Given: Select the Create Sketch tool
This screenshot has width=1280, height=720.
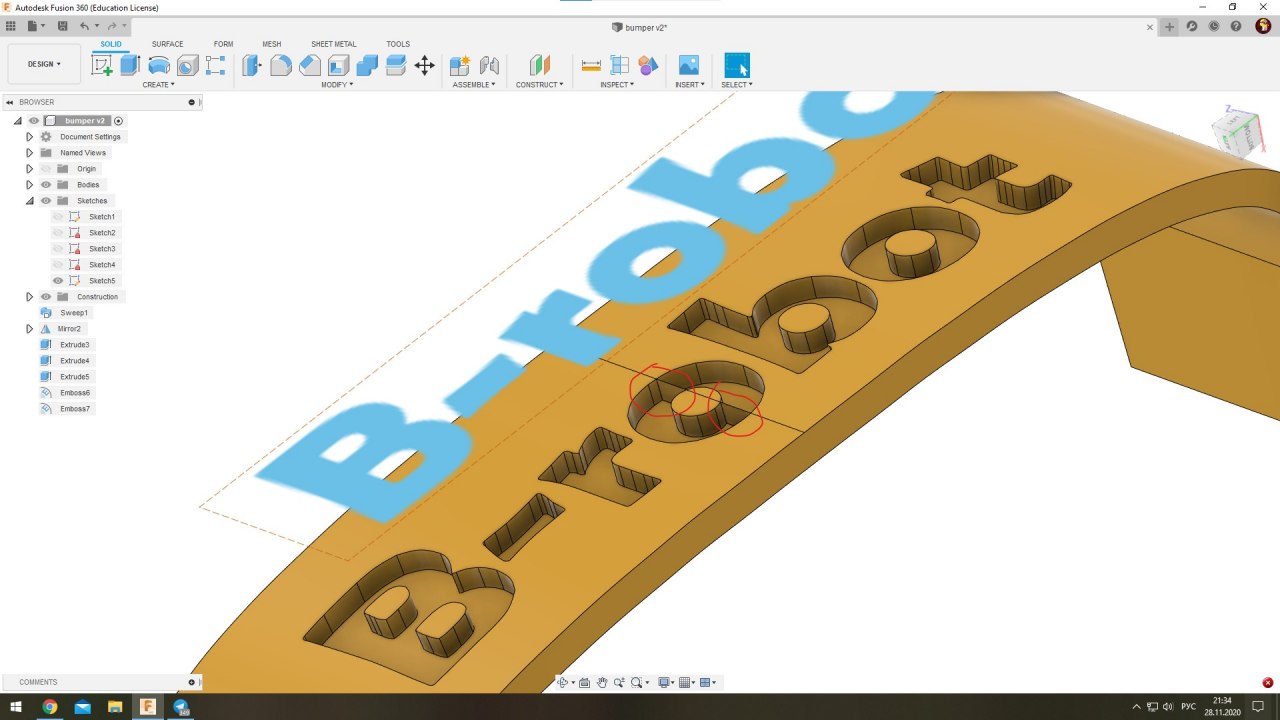Looking at the screenshot, I should point(102,66).
